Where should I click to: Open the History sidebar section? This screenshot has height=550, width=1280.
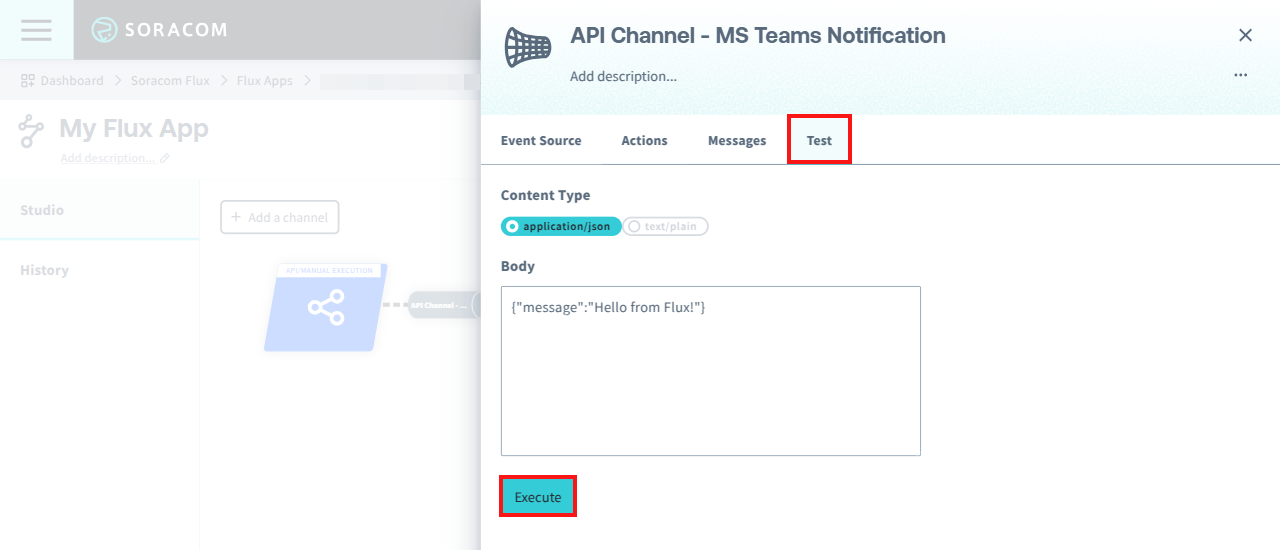[99, 270]
